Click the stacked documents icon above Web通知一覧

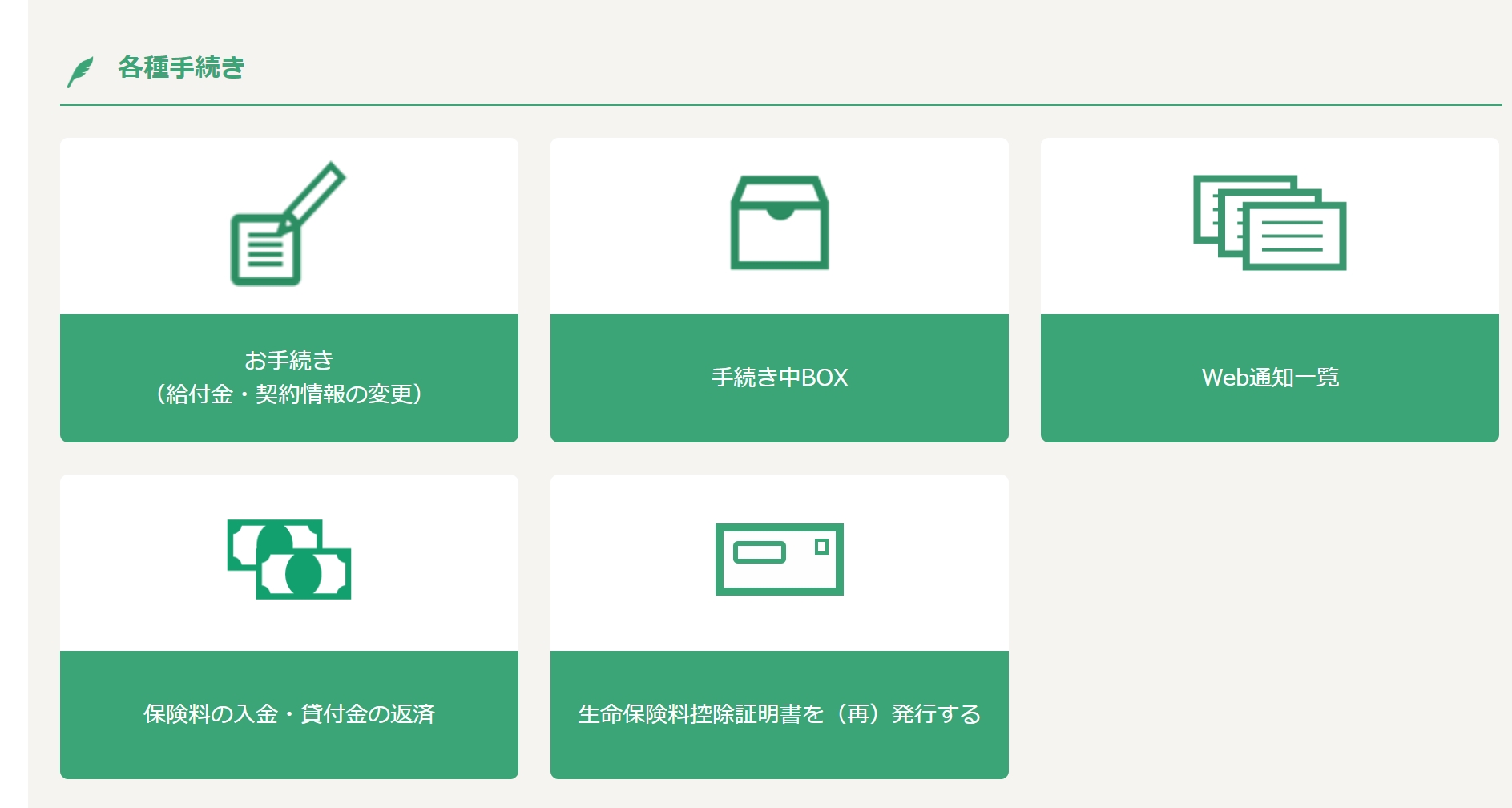coord(1269,223)
